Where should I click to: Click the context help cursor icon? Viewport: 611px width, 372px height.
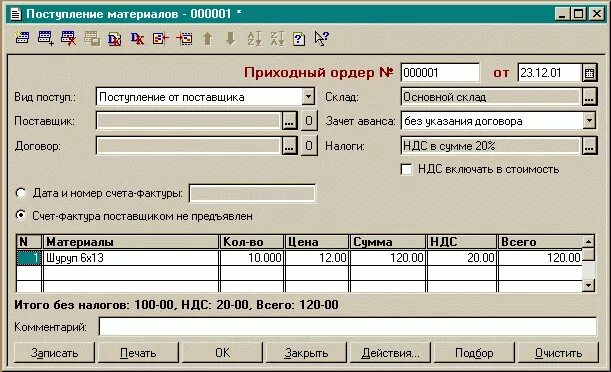321,38
